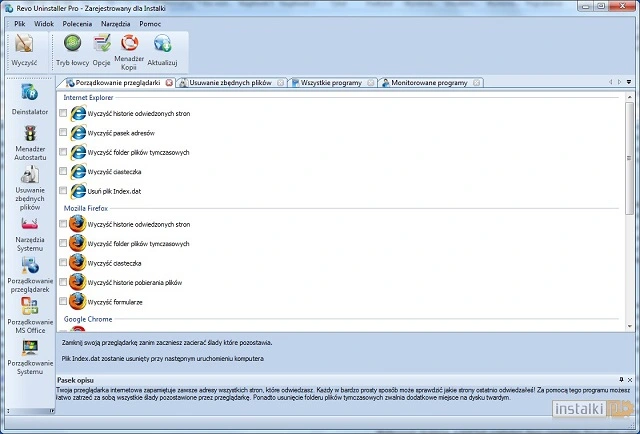Pin the Pasek opisu panel
640x434 pixels.
[620, 381]
